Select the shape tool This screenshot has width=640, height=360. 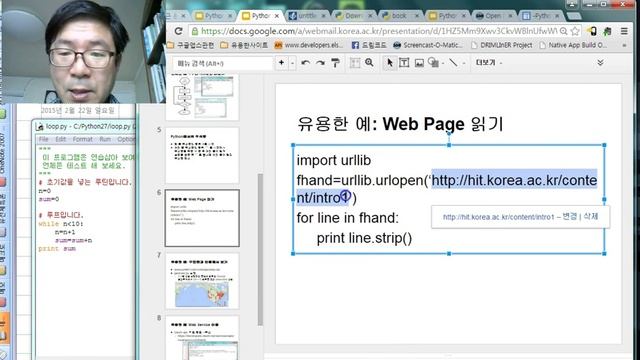(x=433, y=63)
